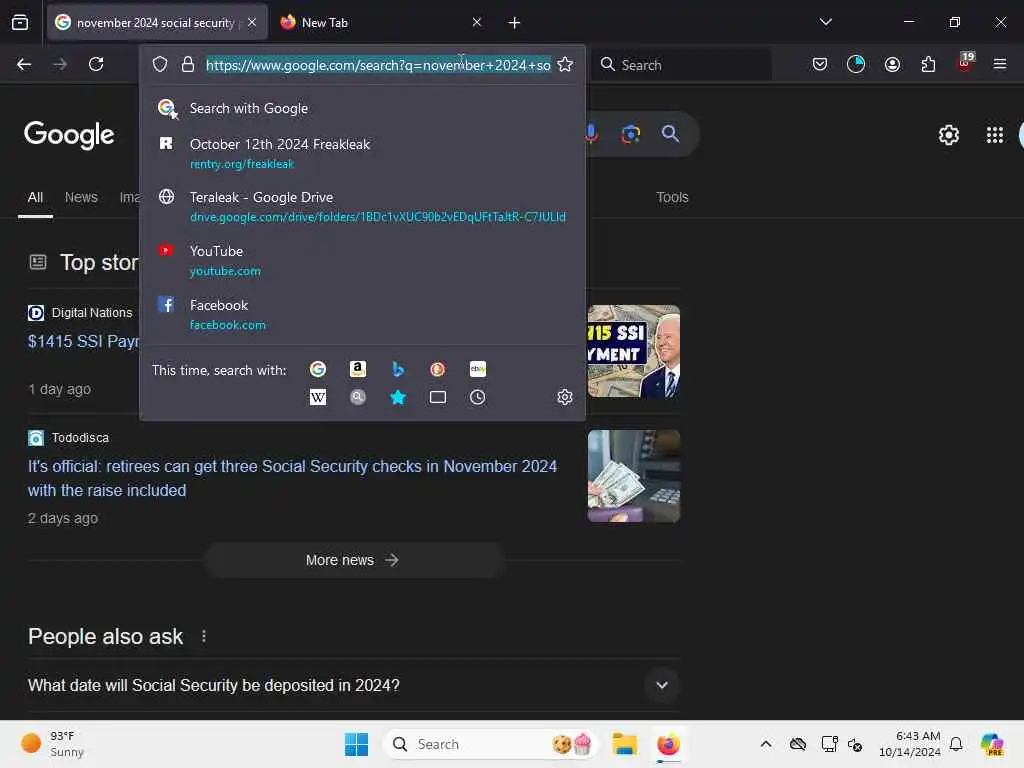
Task: Go back to the previous page
Action: tap(24, 64)
